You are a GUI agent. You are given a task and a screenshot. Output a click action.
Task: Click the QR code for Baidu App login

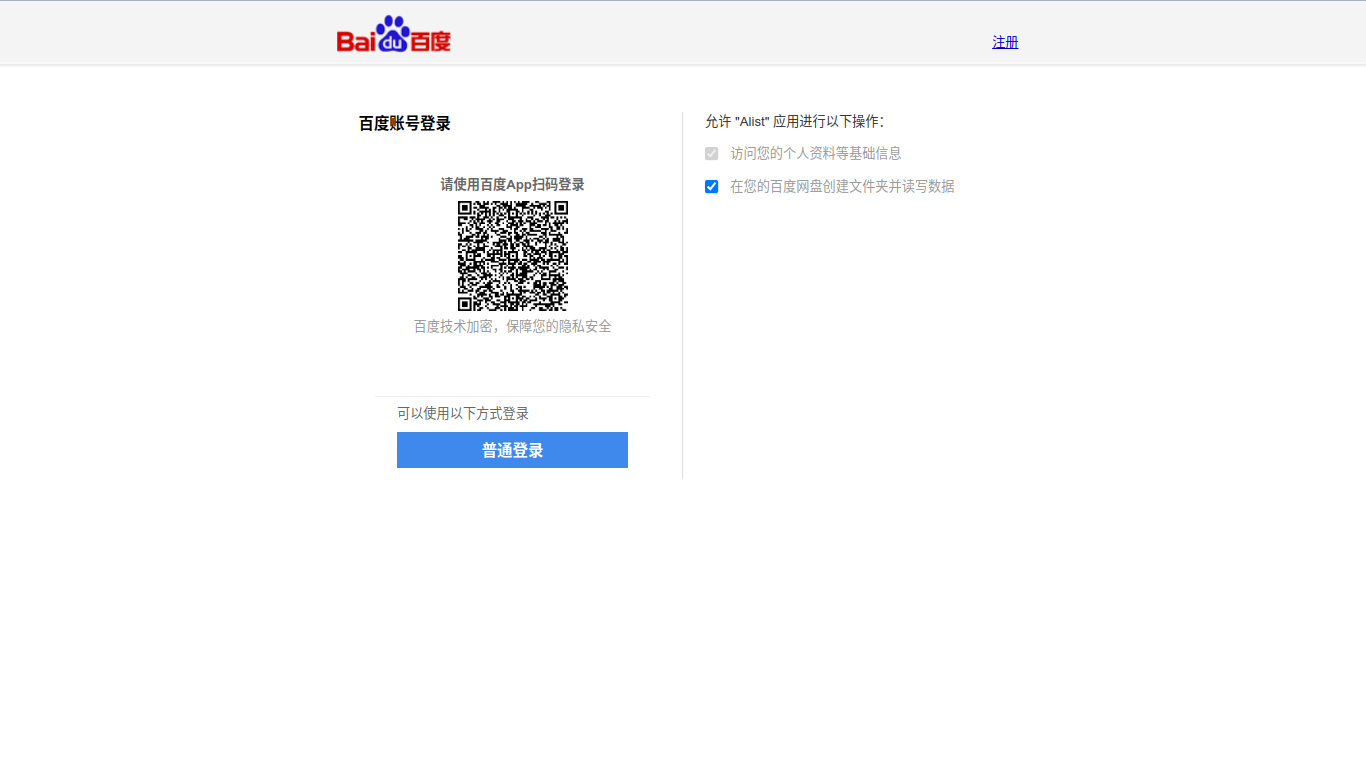coord(513,256)
